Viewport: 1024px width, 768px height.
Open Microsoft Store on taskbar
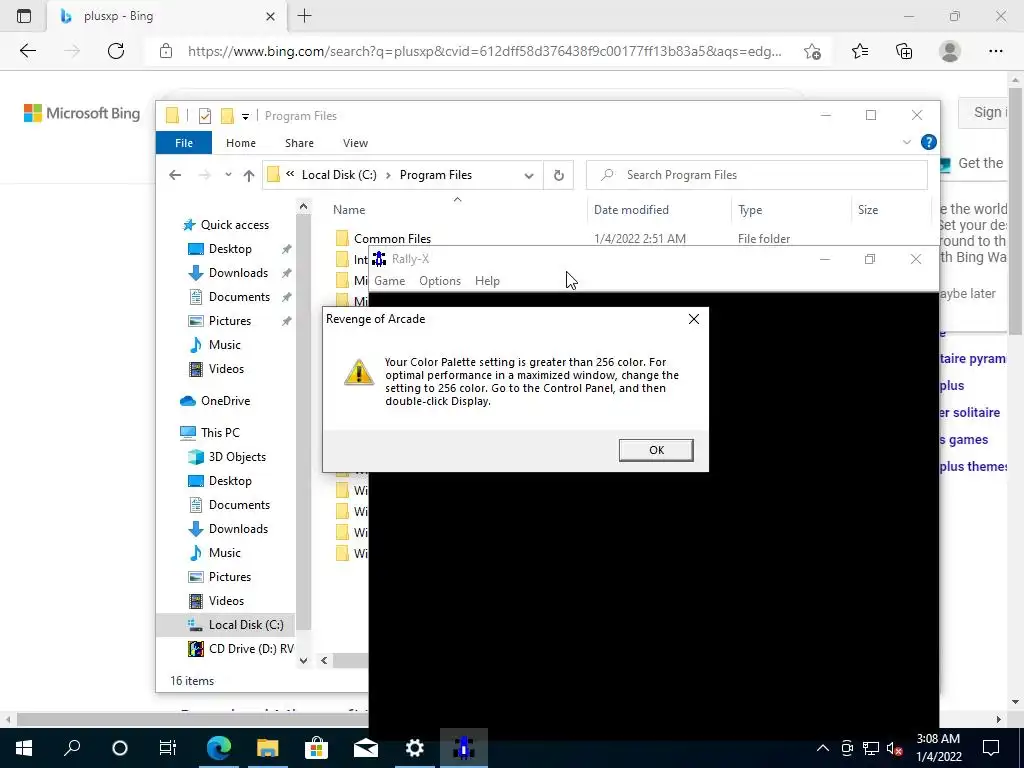(x=316, y=748)
